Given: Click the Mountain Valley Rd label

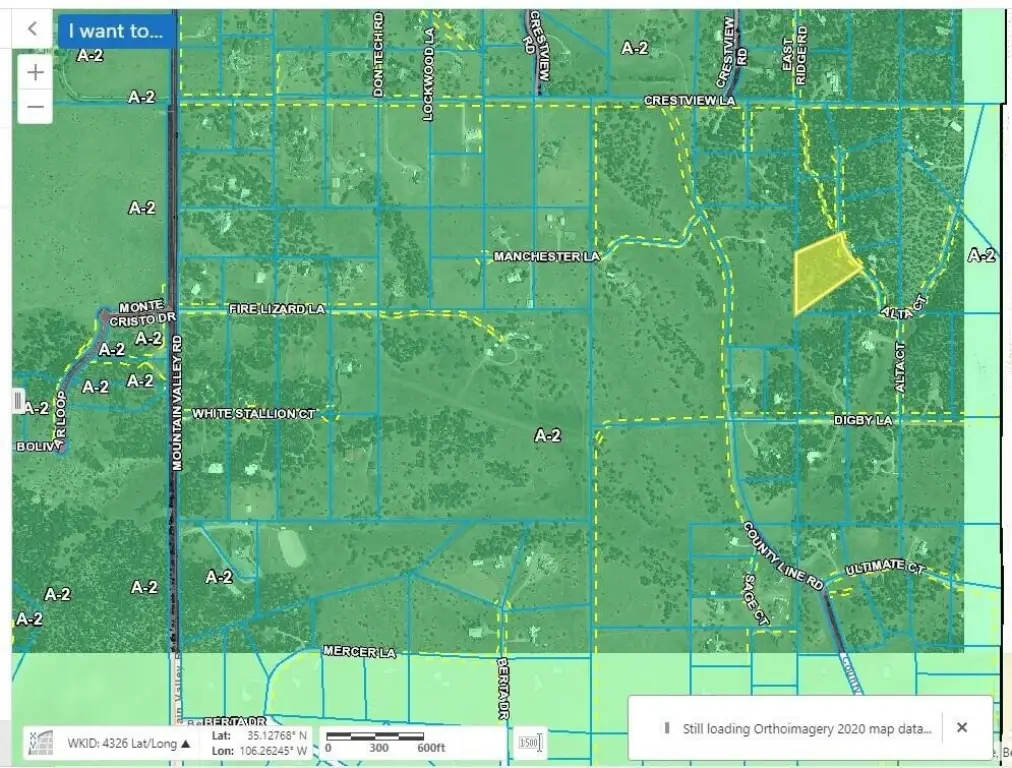Looking at the screenshot, I should click(177, 402).
